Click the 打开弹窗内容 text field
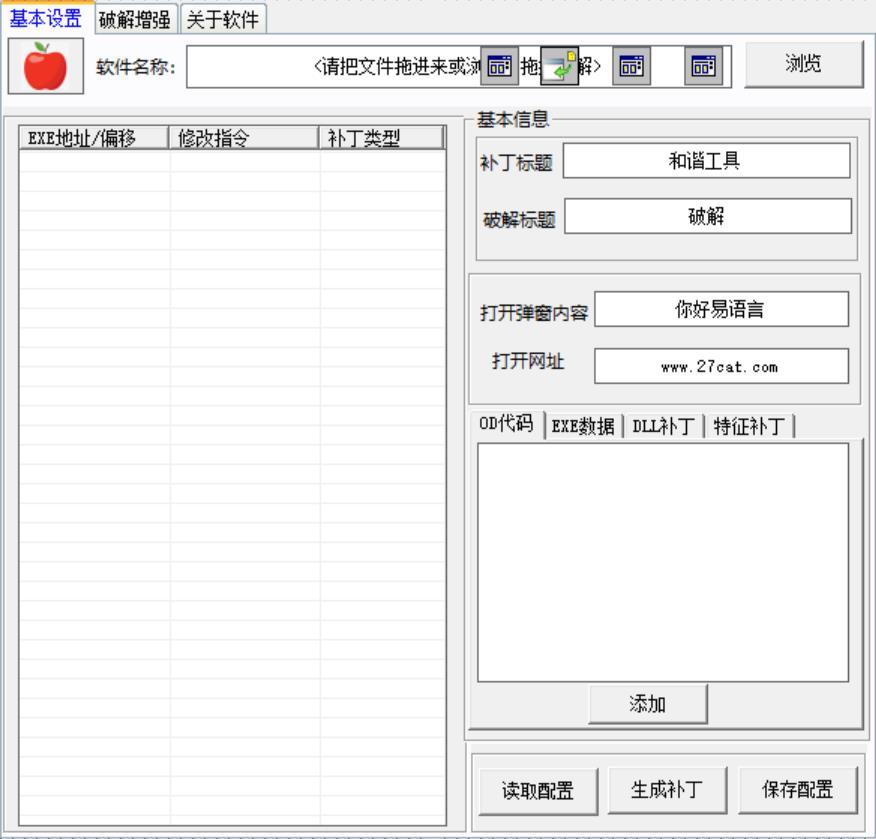 (x=720, y=309)
